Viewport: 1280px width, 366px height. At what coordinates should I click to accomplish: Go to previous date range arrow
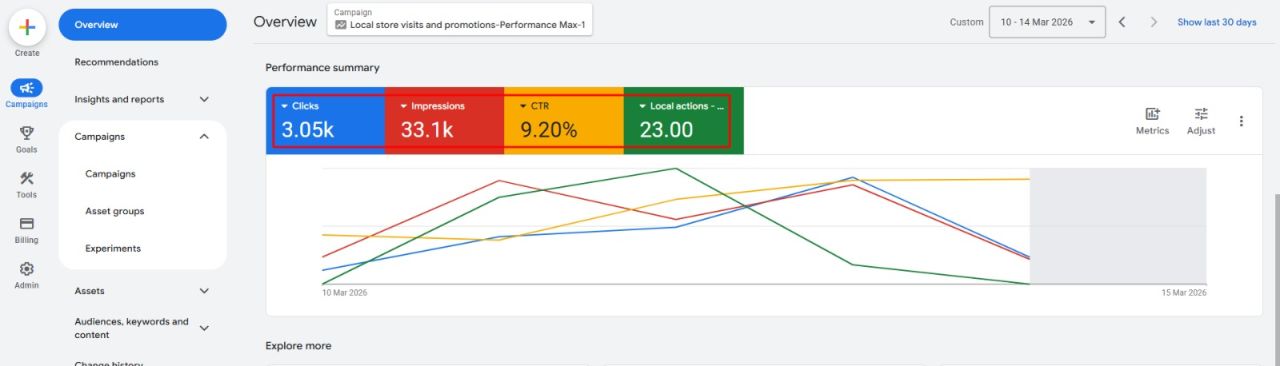click(1122, 22)
